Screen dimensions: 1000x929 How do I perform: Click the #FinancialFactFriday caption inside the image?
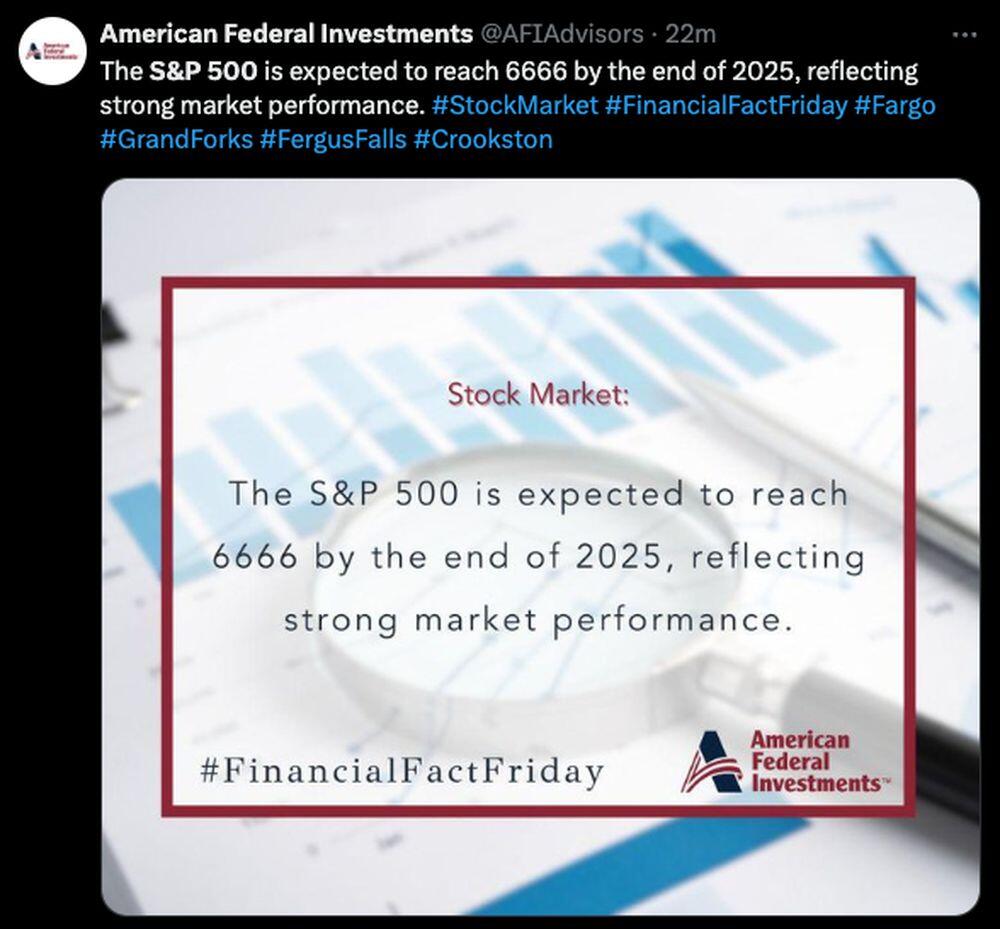[x=402, y=771]
